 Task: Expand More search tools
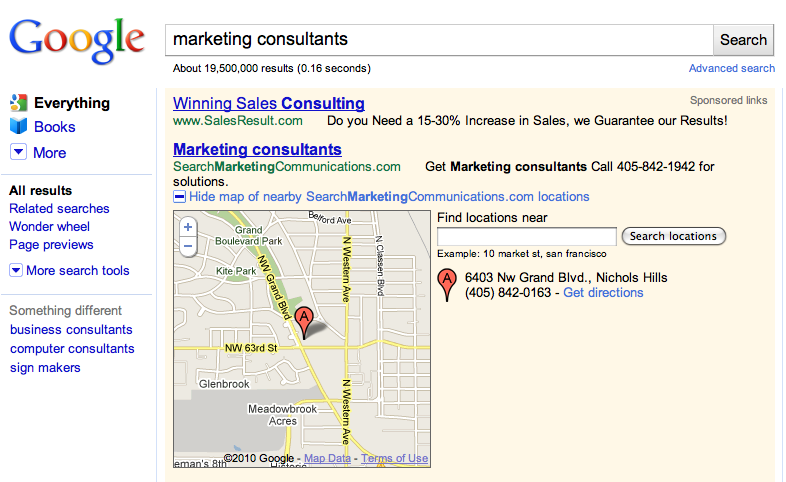point(16,270)
